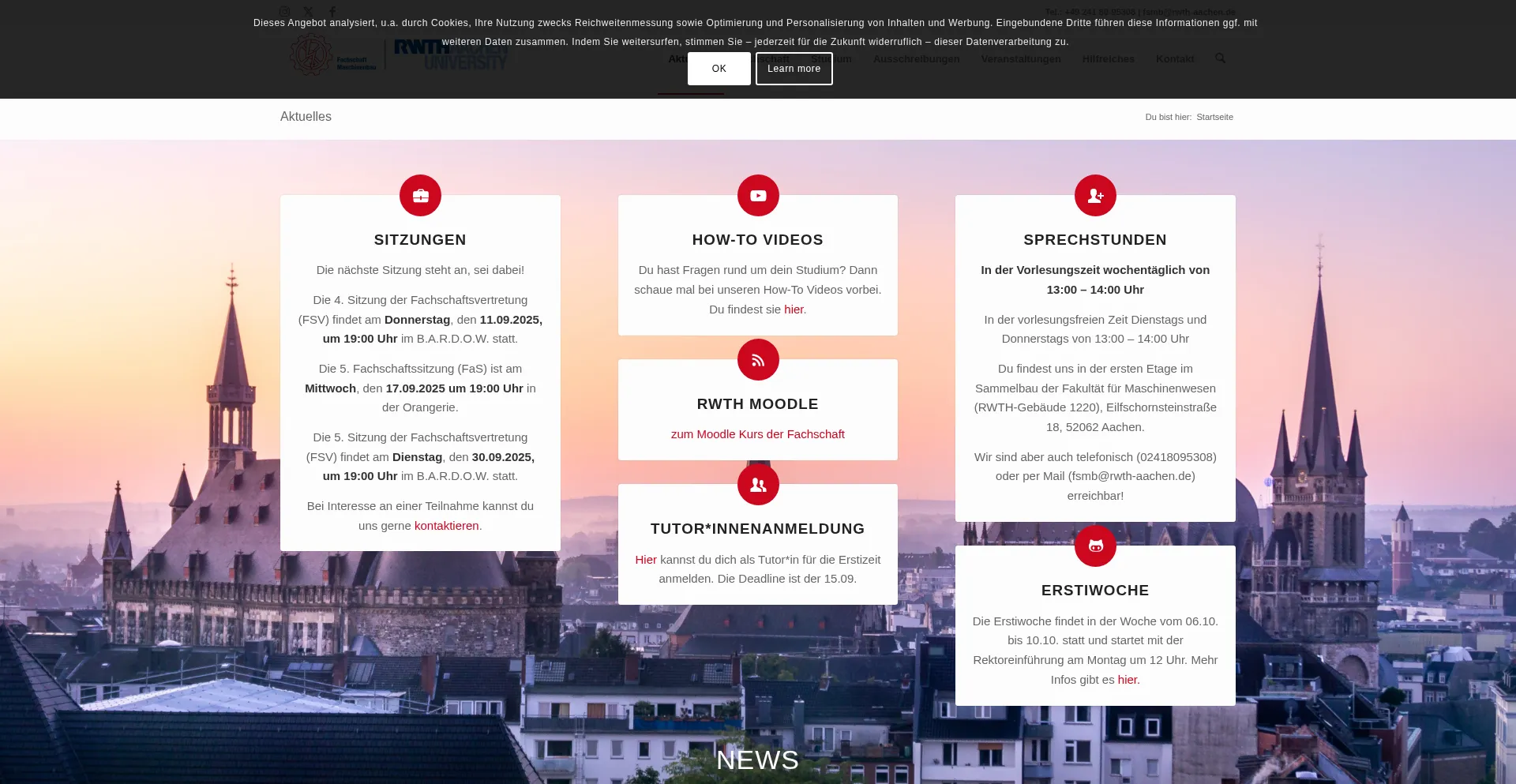Click the HOW-TO VIDEOS heading
Image resolution: width=1516 pixels, height=784 pixels.
[x=758, y=240]
